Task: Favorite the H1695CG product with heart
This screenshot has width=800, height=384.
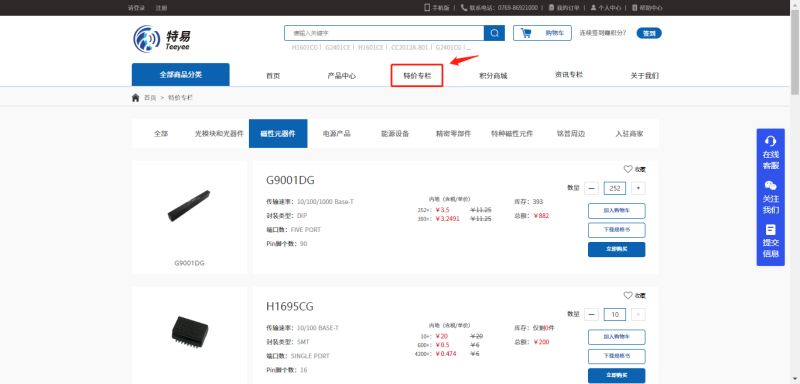Action: [628, 295]
